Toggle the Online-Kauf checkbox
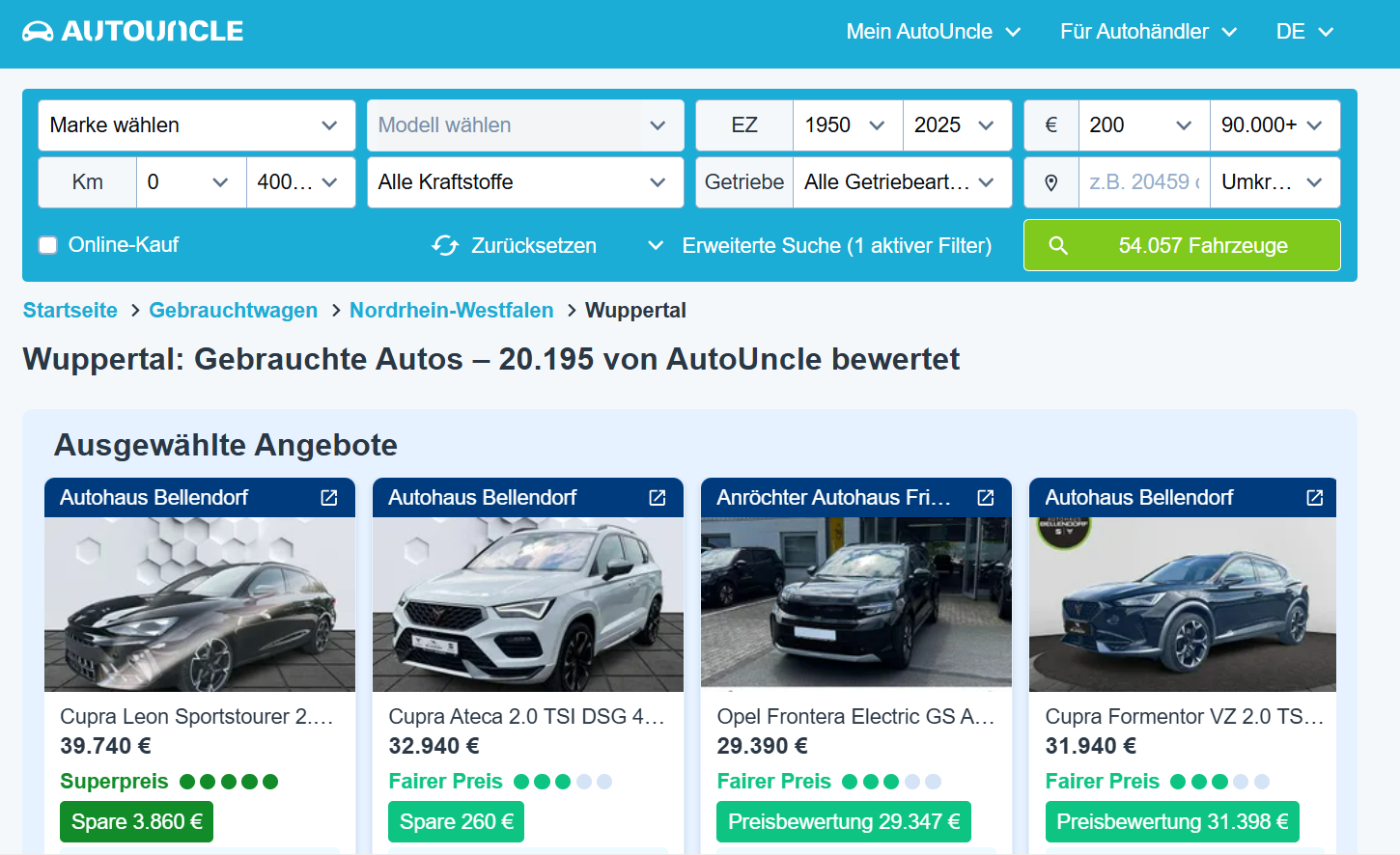Viewport: 1400px width, 855px height. pos(47,245)
